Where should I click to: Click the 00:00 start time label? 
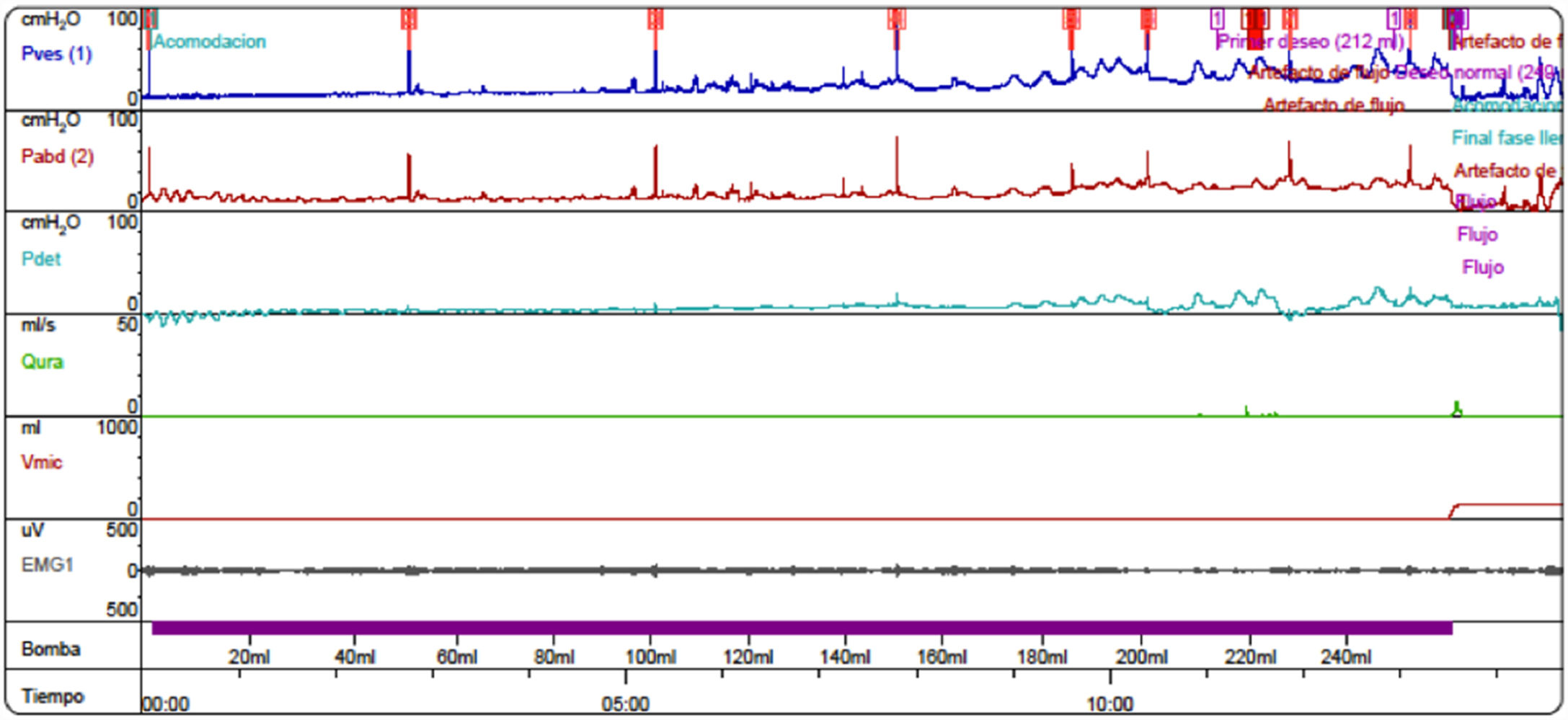pyautogui.click(x=165, y=704)
